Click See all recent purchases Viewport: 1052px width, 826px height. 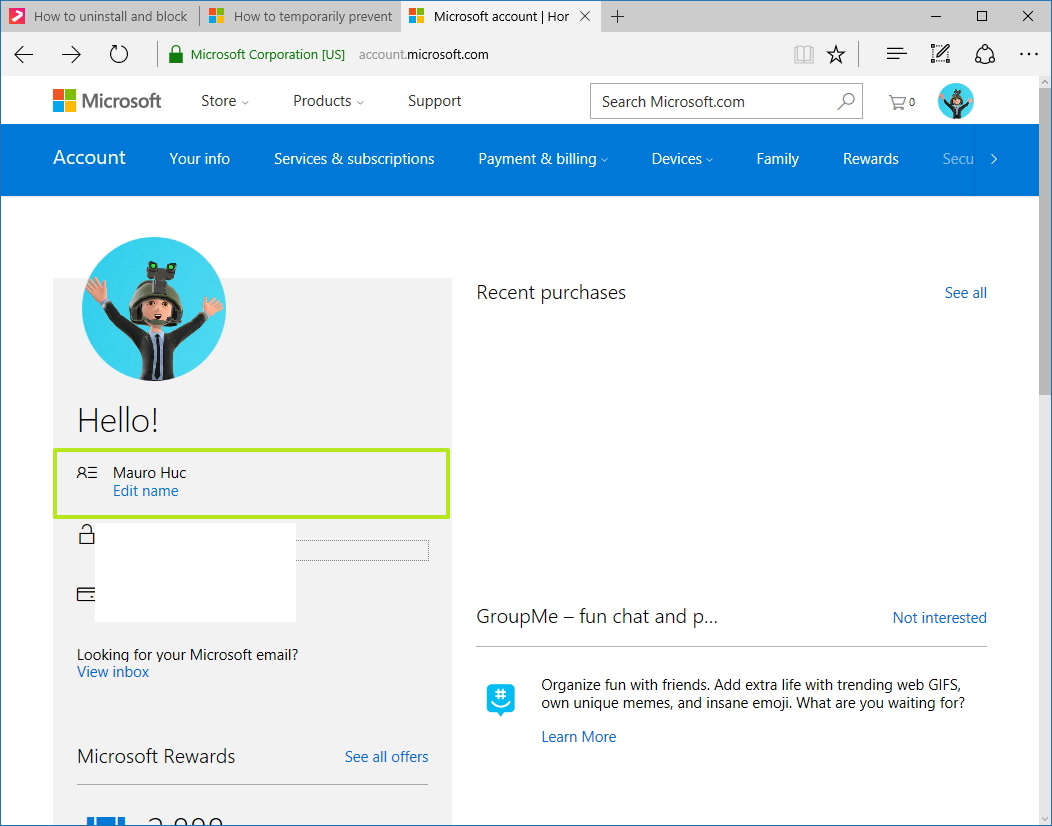[x=965, y=293]
